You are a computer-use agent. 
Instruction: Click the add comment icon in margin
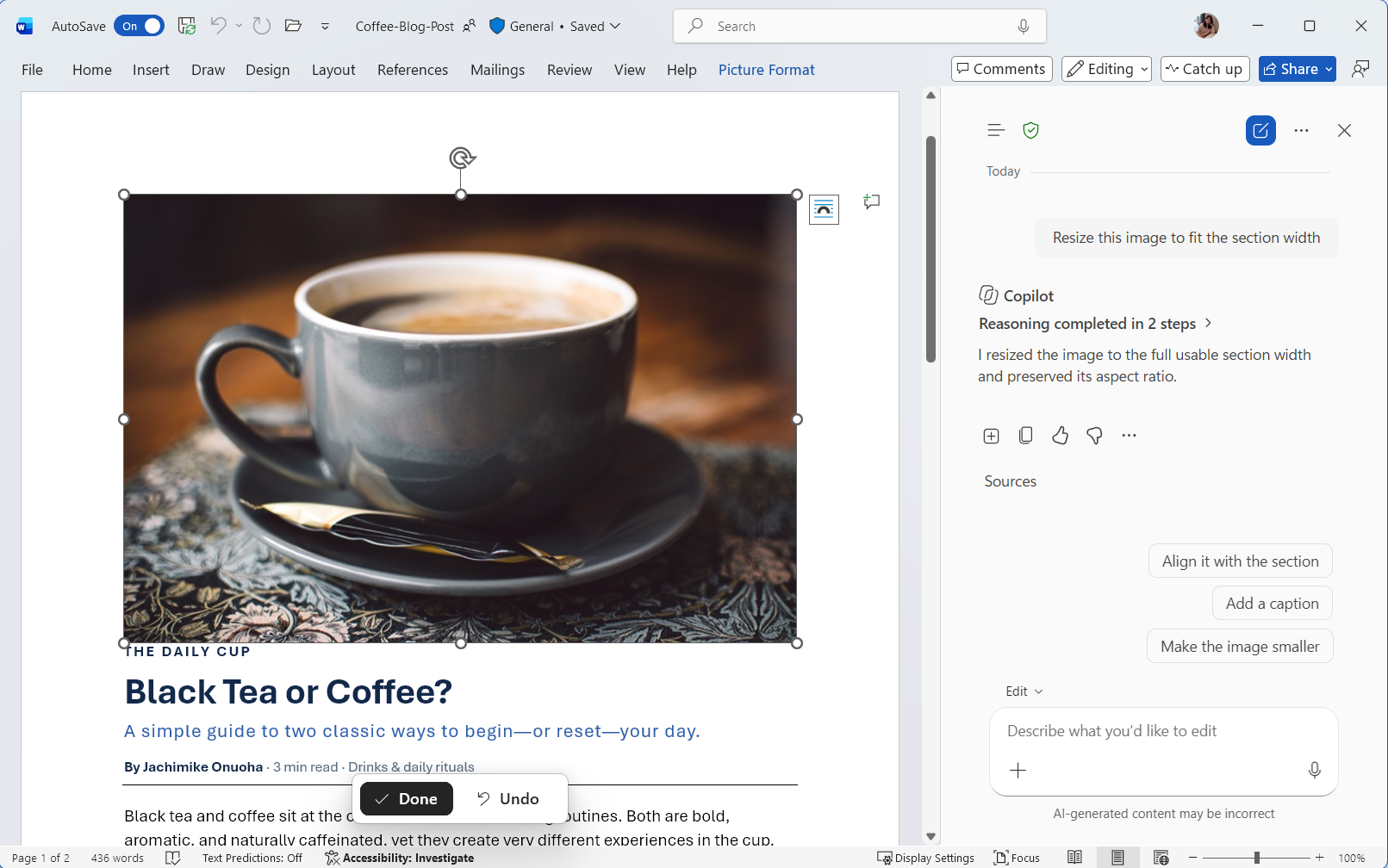pos(872,201)
